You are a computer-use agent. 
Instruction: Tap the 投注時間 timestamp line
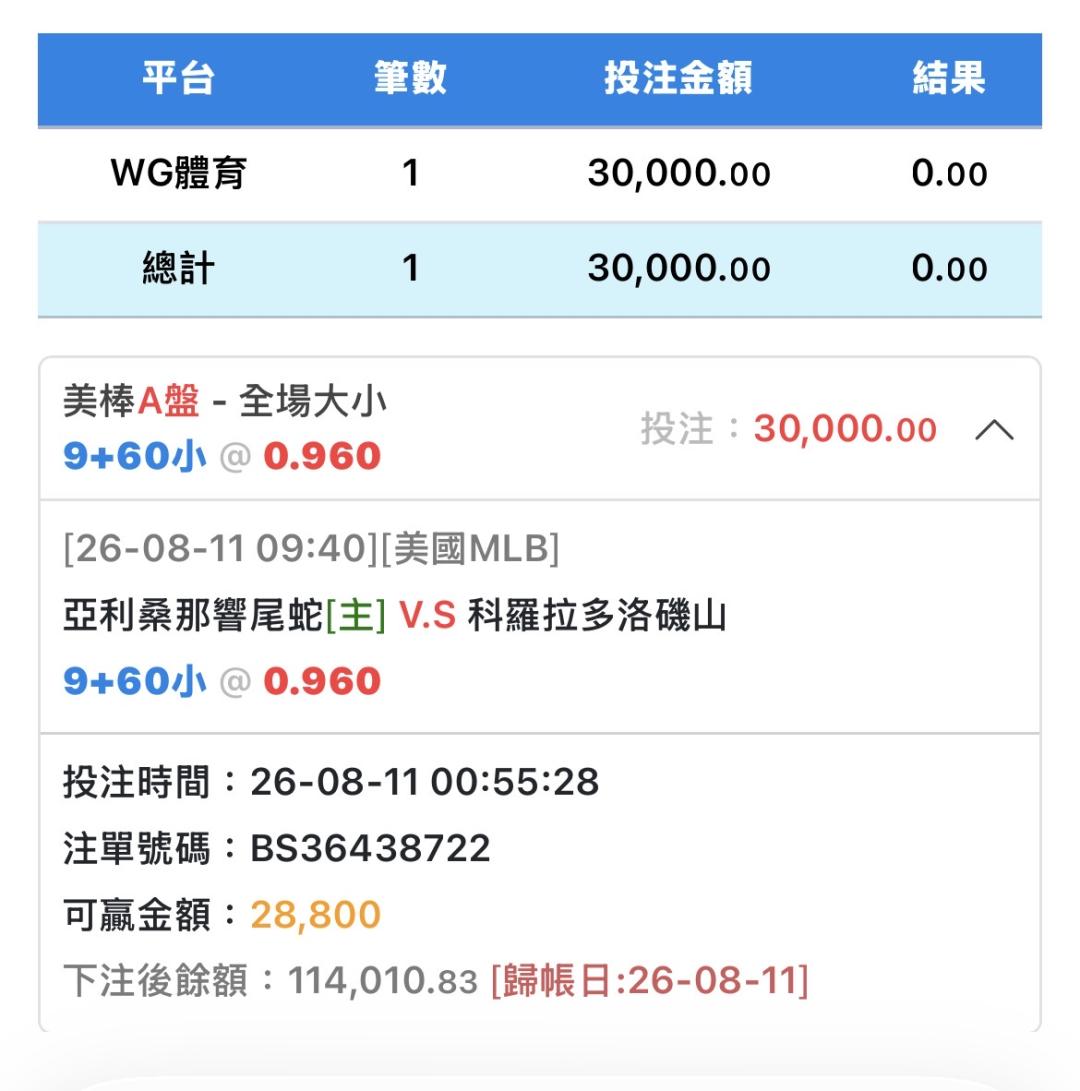331,781
